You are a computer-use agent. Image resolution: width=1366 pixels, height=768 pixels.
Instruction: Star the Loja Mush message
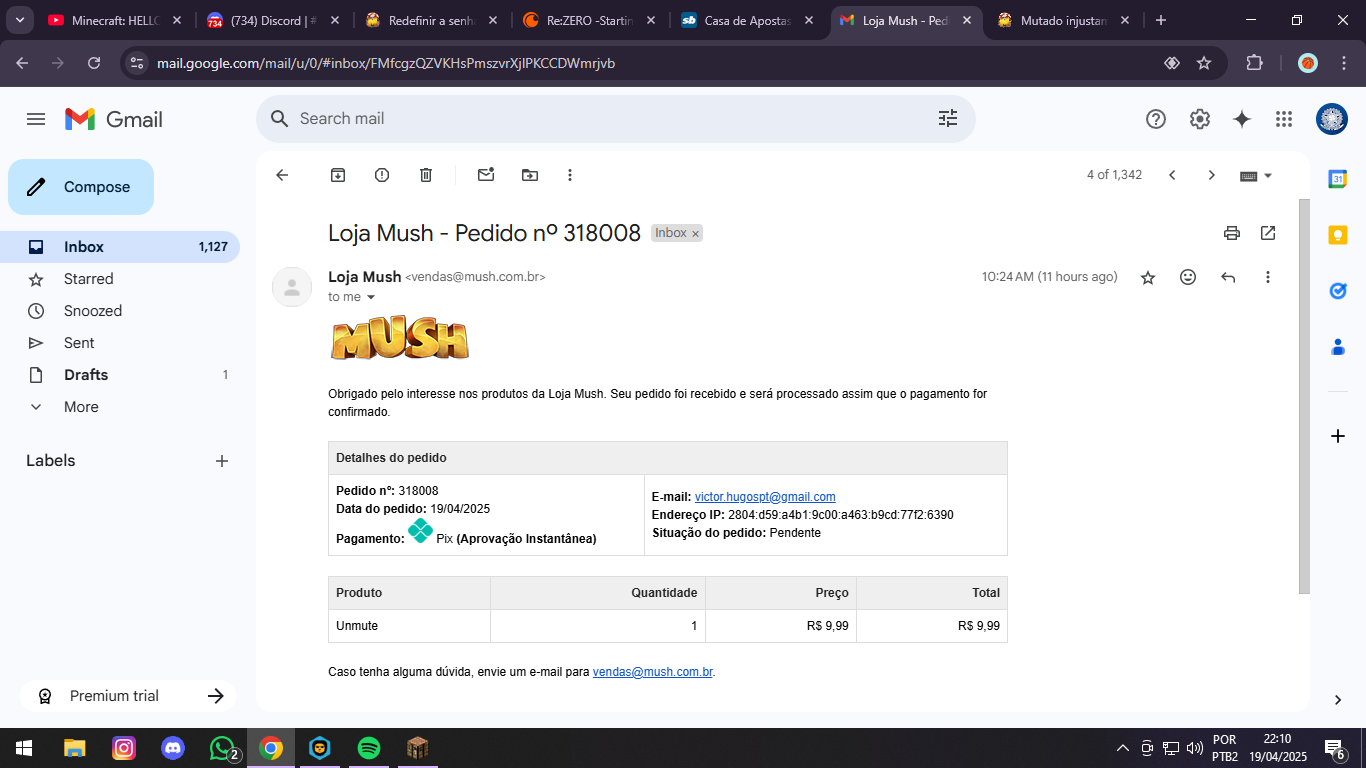tap(1148, 277)
